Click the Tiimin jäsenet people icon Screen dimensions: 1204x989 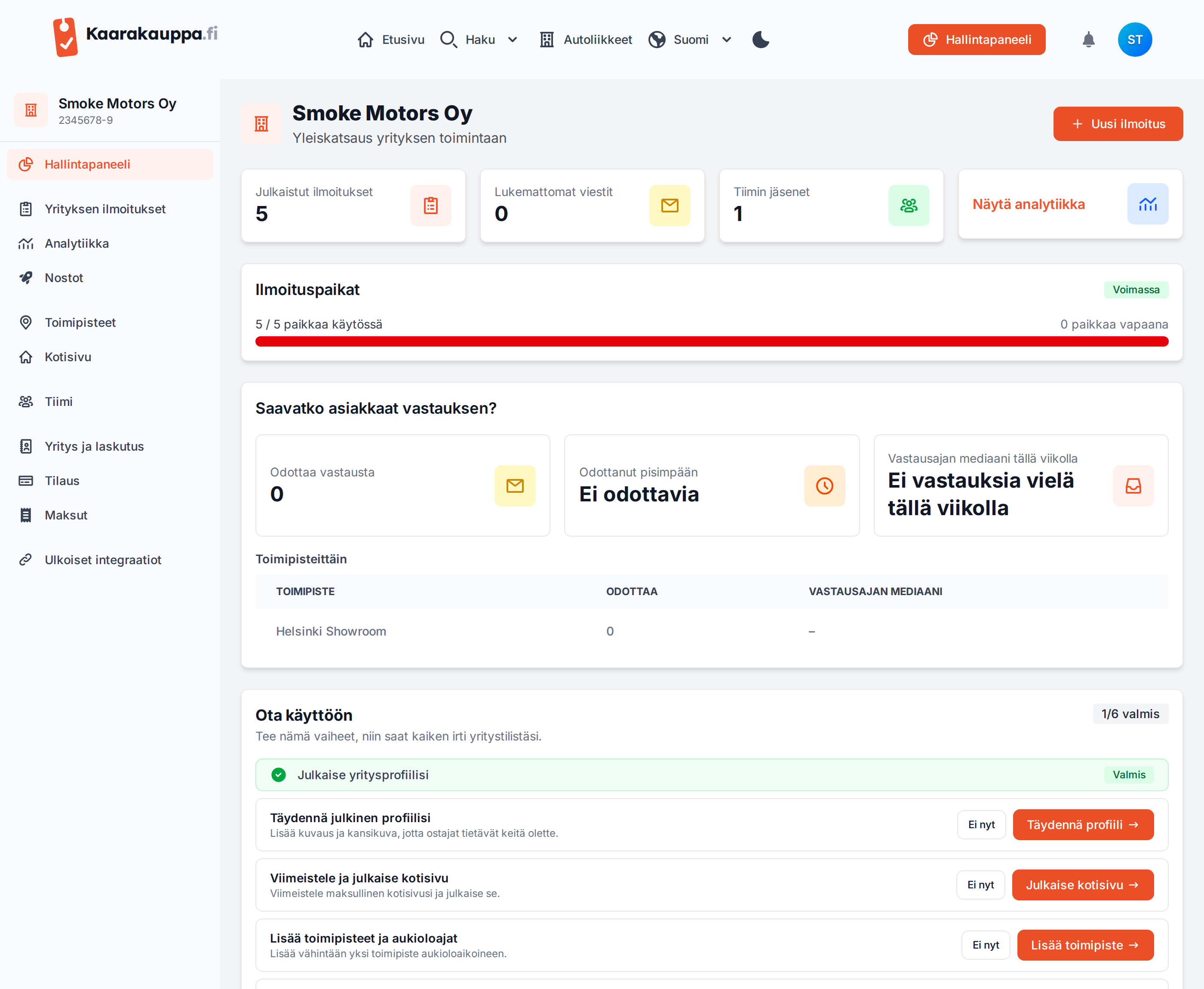pyautogui.click(x=909, y=205)
